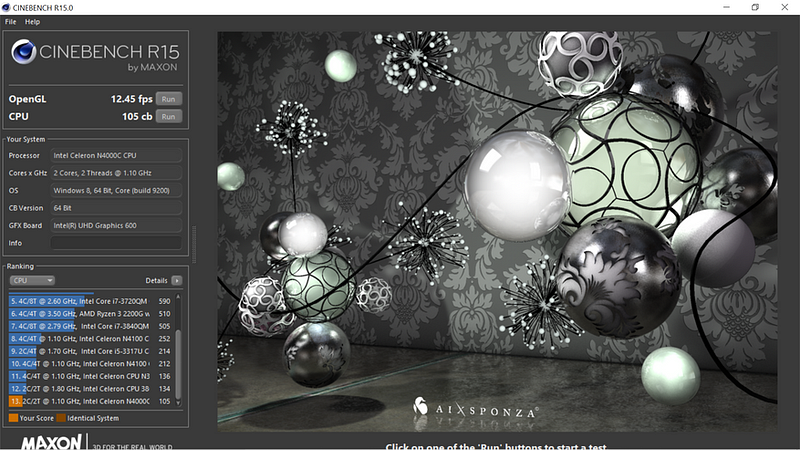800x450 pixels.
Task: Close the Cinebench window
Action: click(785, 7)
